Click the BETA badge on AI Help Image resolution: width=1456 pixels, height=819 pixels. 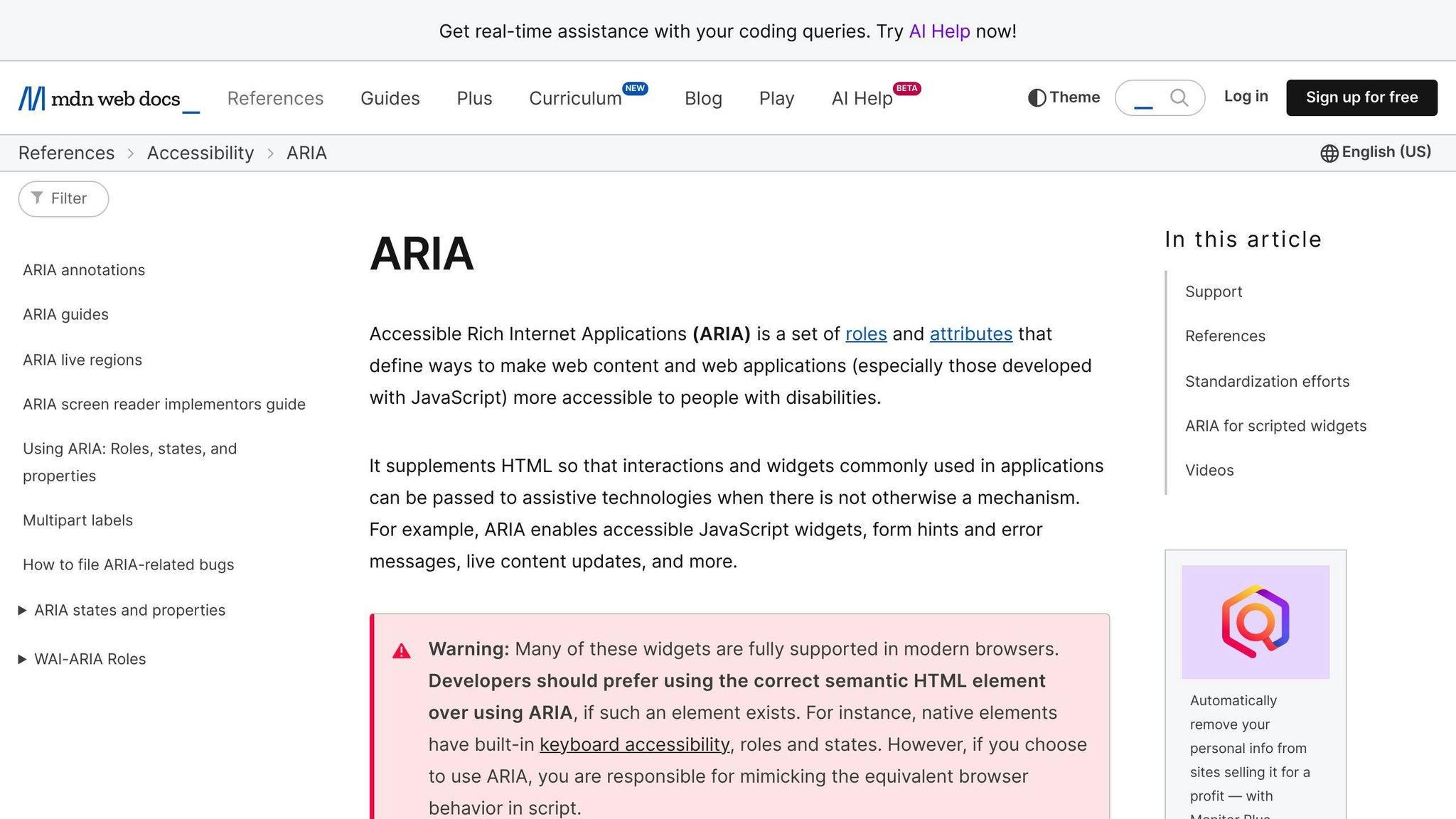point(906,89)
